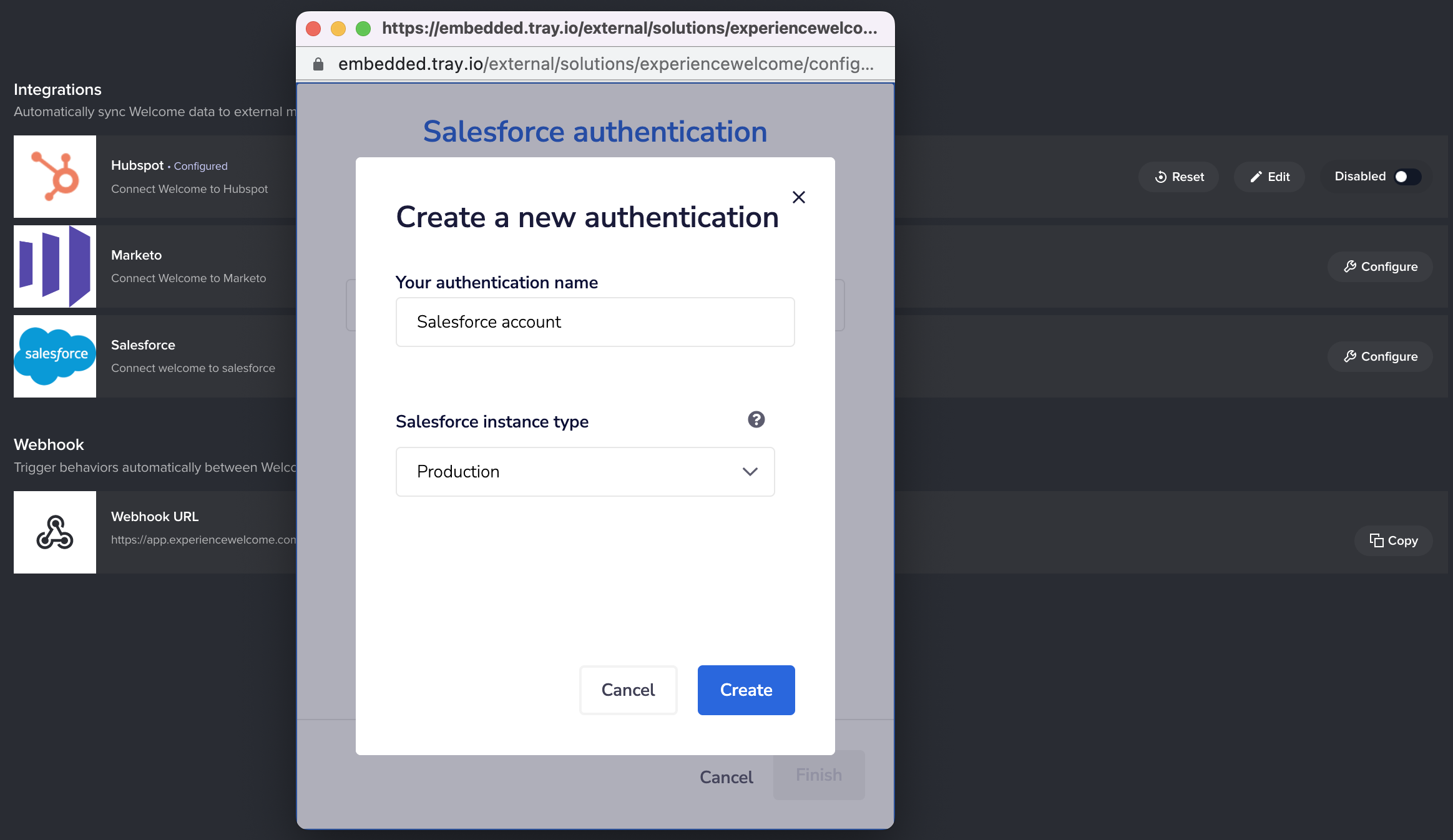Click the yellow minimize window button

tap(338, 29)
